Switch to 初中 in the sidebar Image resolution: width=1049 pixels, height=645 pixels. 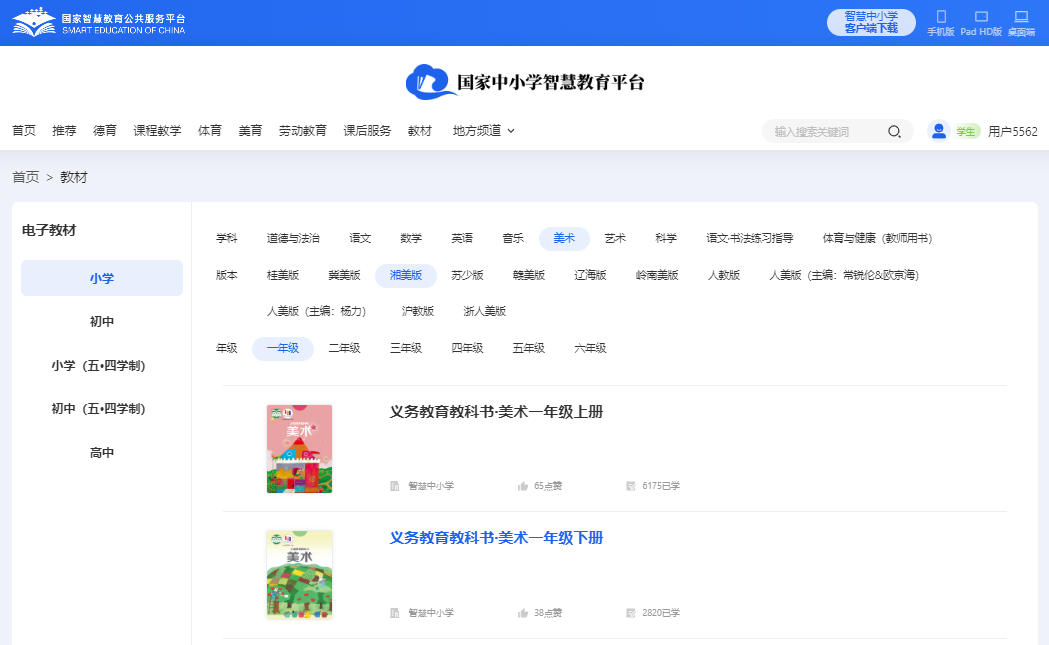click(102, 322)
